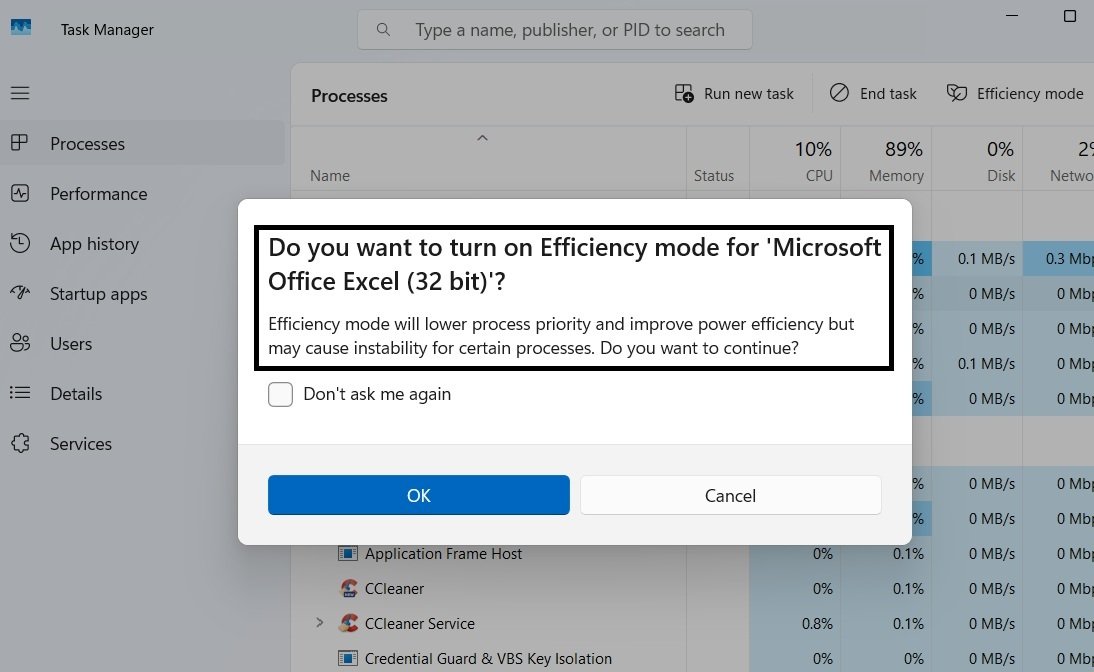The image size is (1094, 672).
Task: Select the Application Frame Host row name
Action: pos(443,553)
